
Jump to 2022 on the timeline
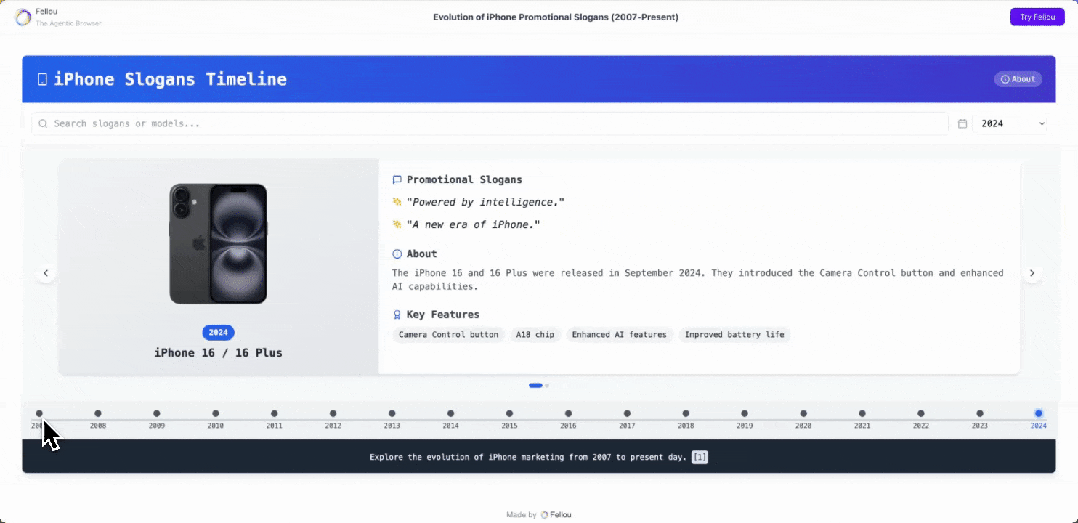[921, 414]
